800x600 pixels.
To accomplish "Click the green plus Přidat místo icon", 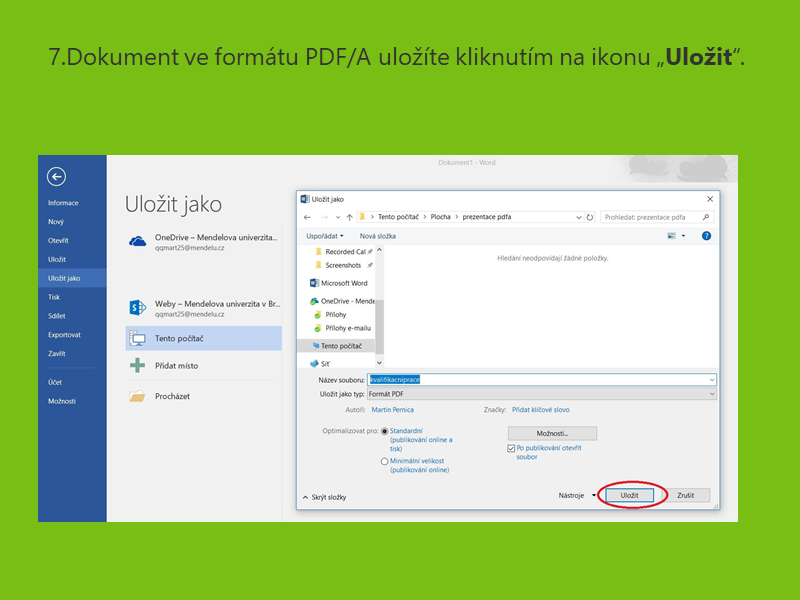I will pos(138,366).
